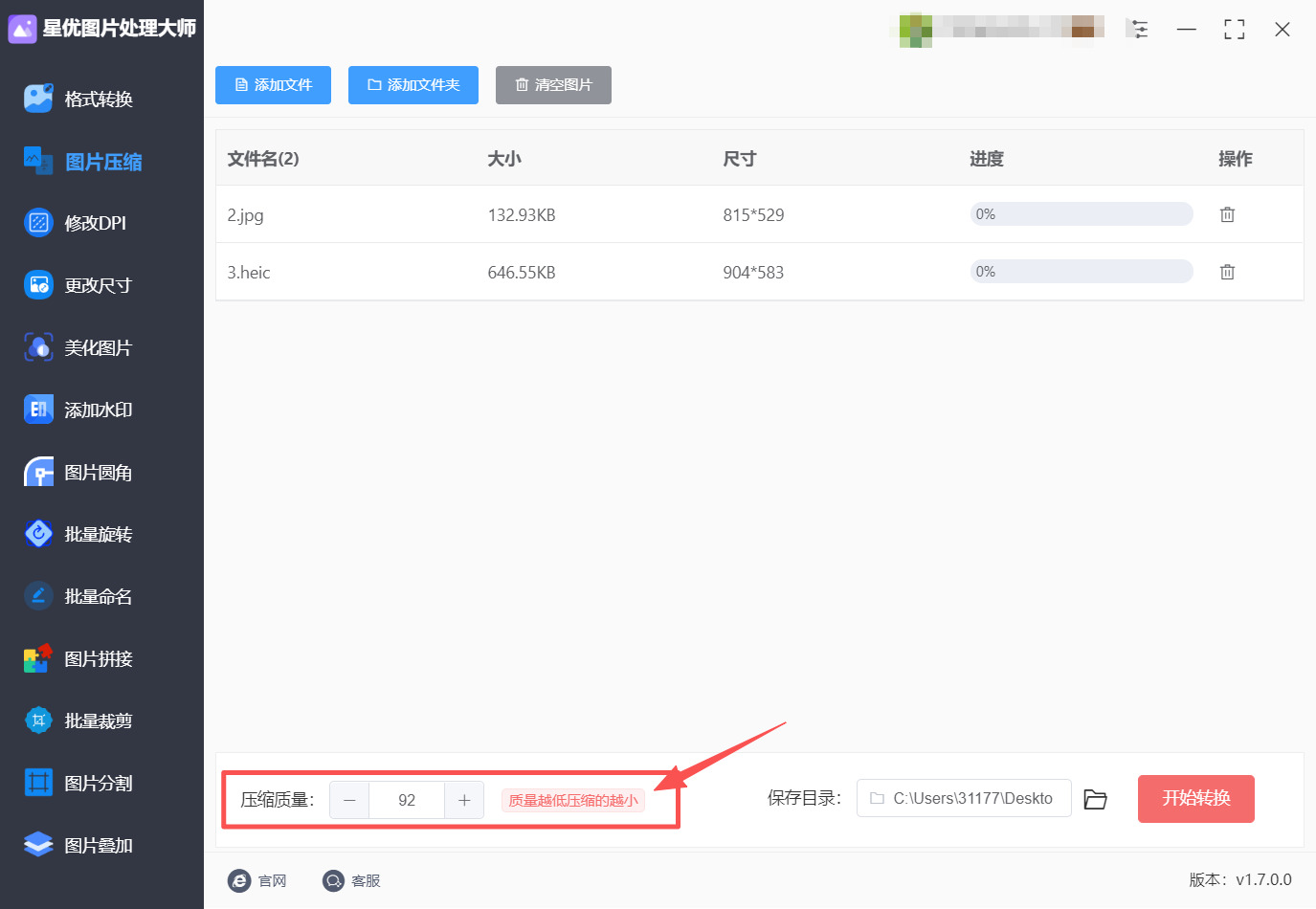The width and height of the screenshot is (1316, 909).
Task: Open the 客服 customer service icon
Action: pos(332,880)
